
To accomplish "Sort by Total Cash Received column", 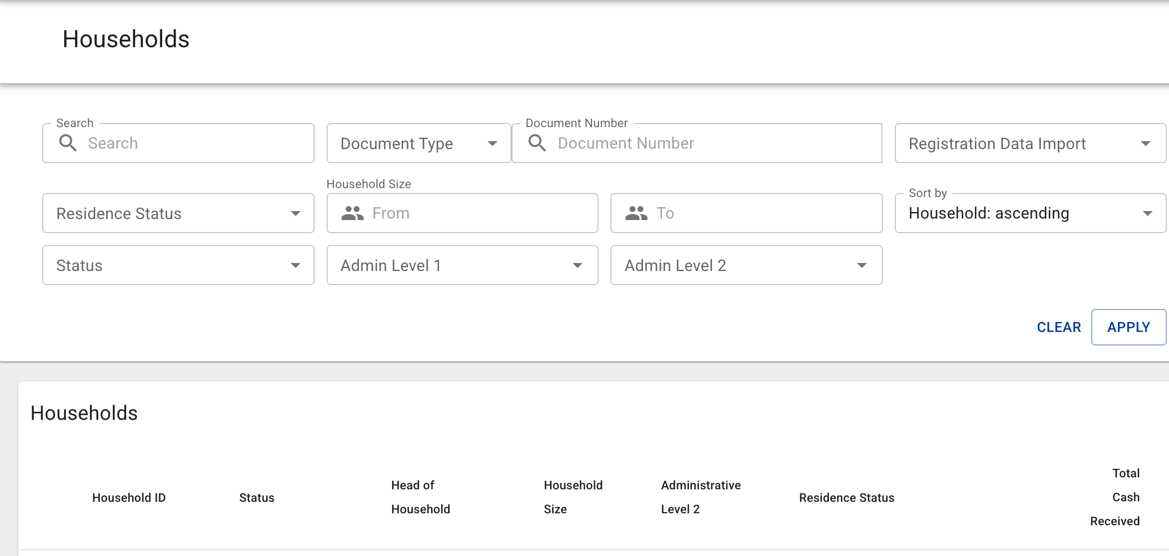I will tap(1115, 497).
